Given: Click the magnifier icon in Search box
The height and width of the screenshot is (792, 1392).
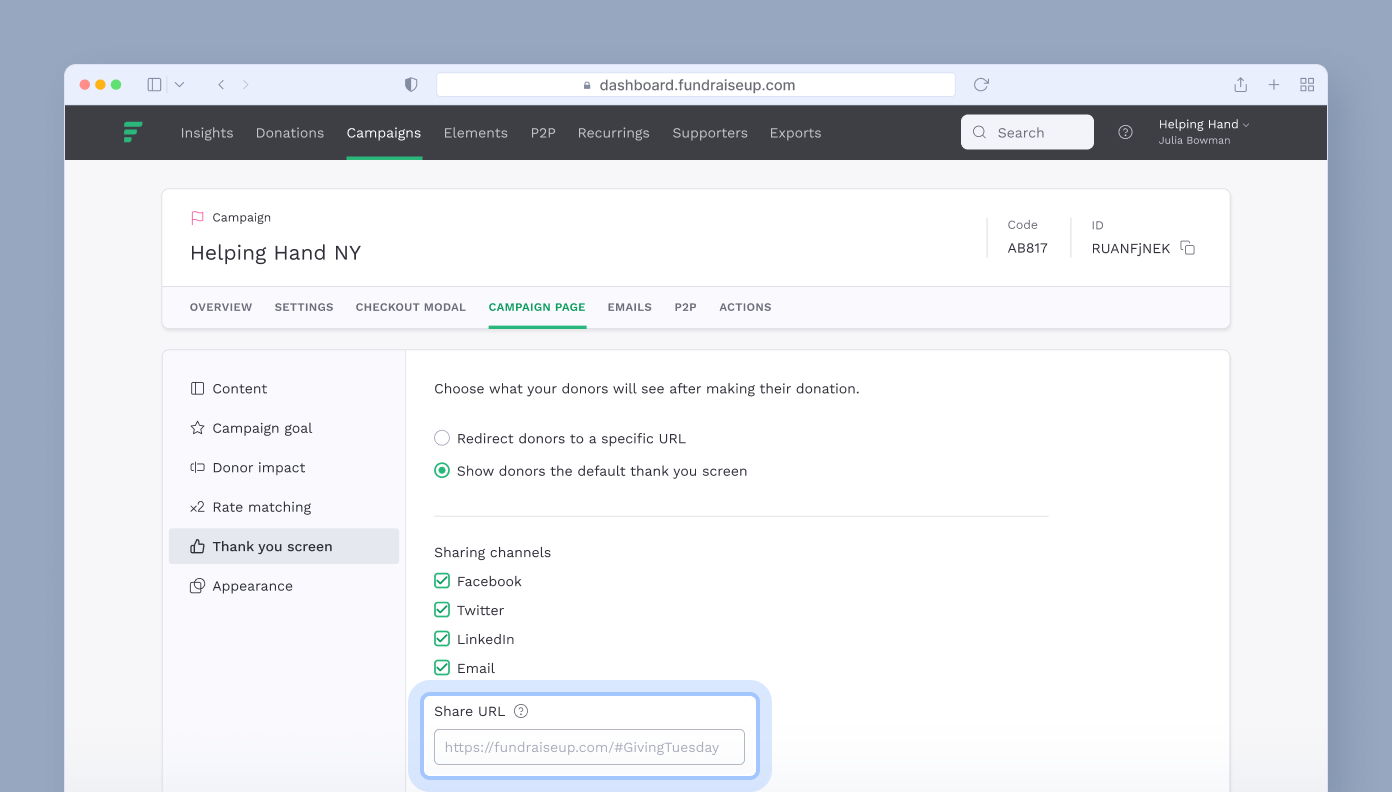Looking at the screenshot, I should point(979,132).
